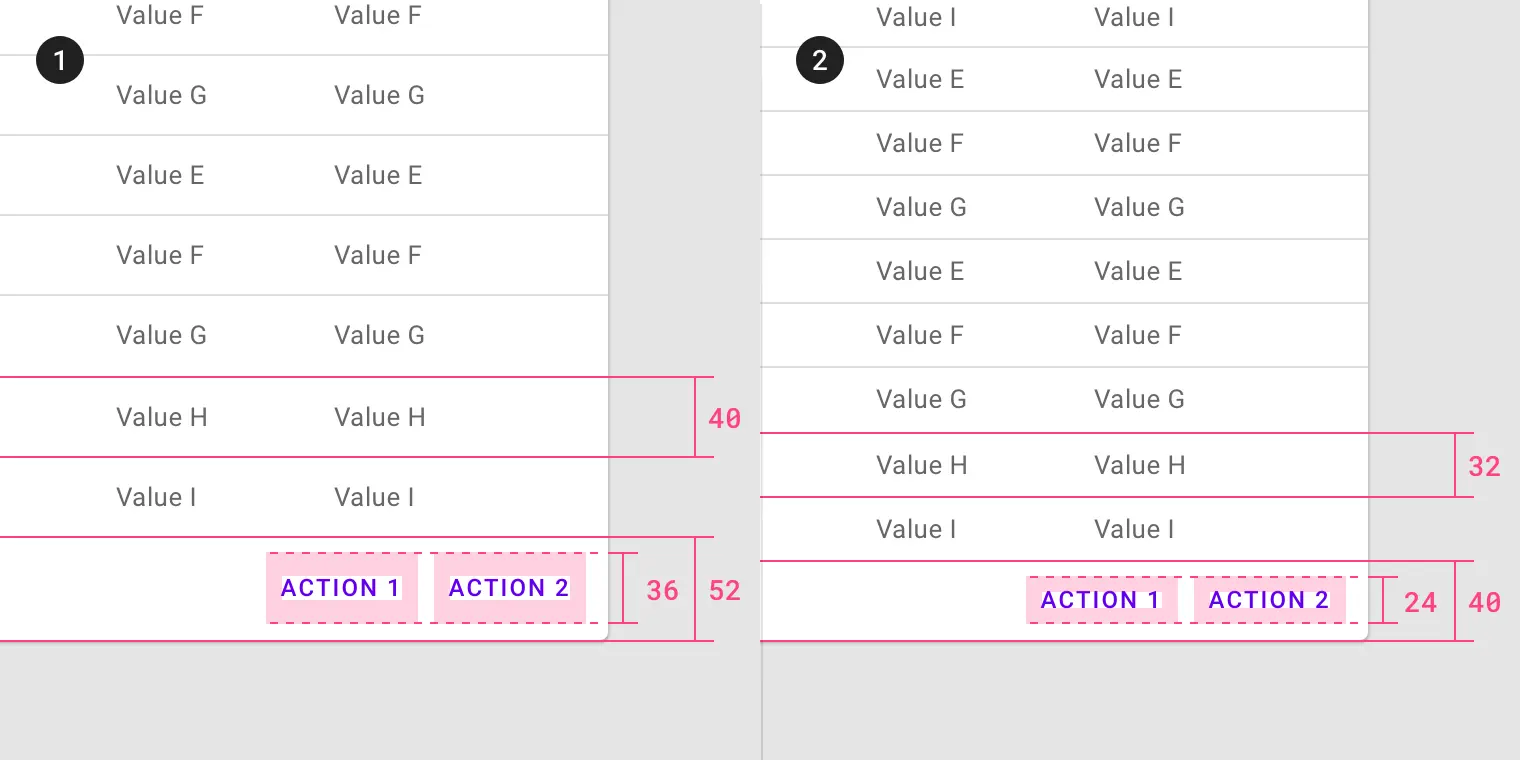Click the pink 36 measurement label
Image resolution: width=1520 pixels, height=760 pixels.
pos(662,591)
